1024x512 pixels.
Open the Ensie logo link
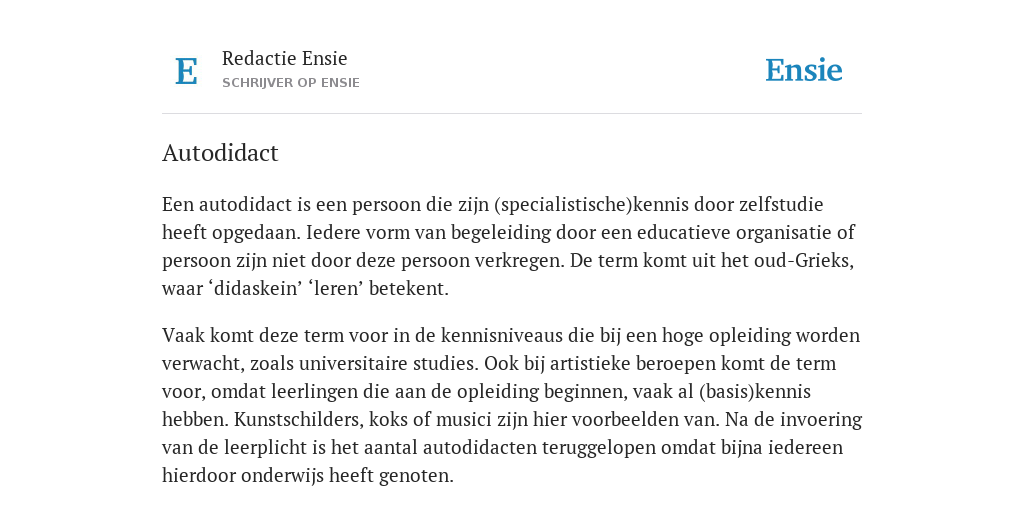tap(803, 70)
